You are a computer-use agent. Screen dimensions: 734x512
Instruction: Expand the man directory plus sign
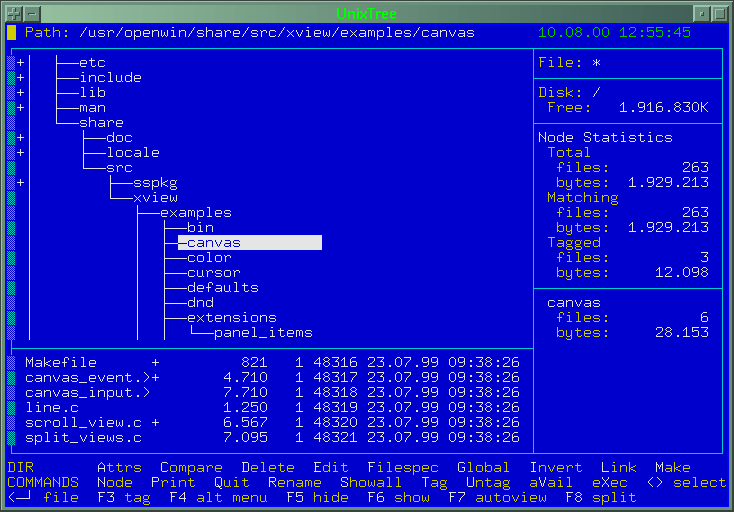tap(21, 107)
